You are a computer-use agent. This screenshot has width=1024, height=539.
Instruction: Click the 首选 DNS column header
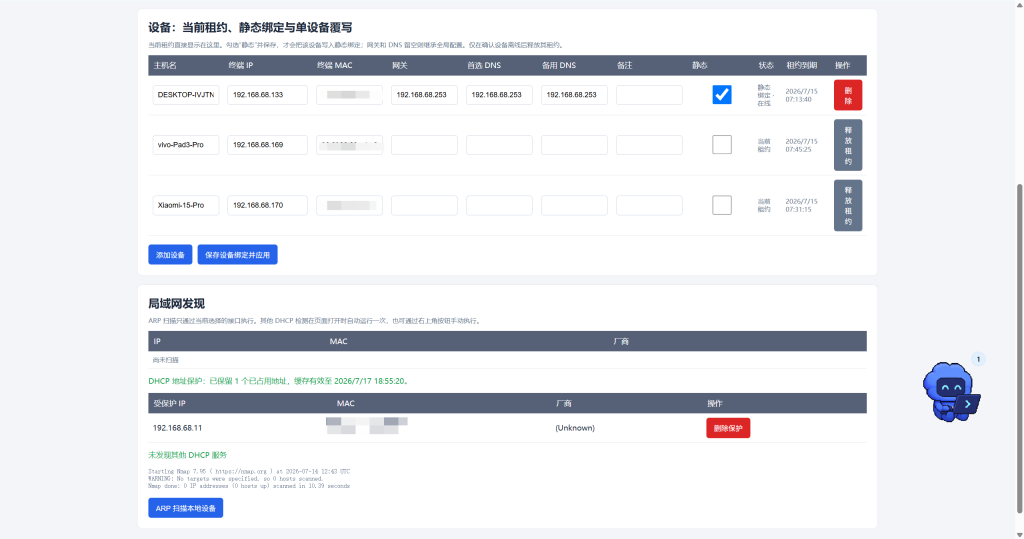pos(484,65)
